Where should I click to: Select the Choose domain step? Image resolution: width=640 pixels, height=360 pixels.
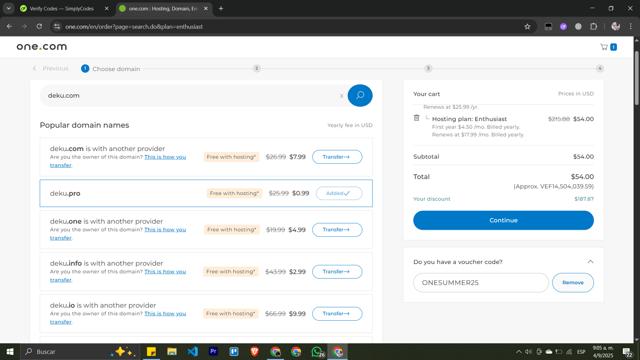click(x=111, y=69)
